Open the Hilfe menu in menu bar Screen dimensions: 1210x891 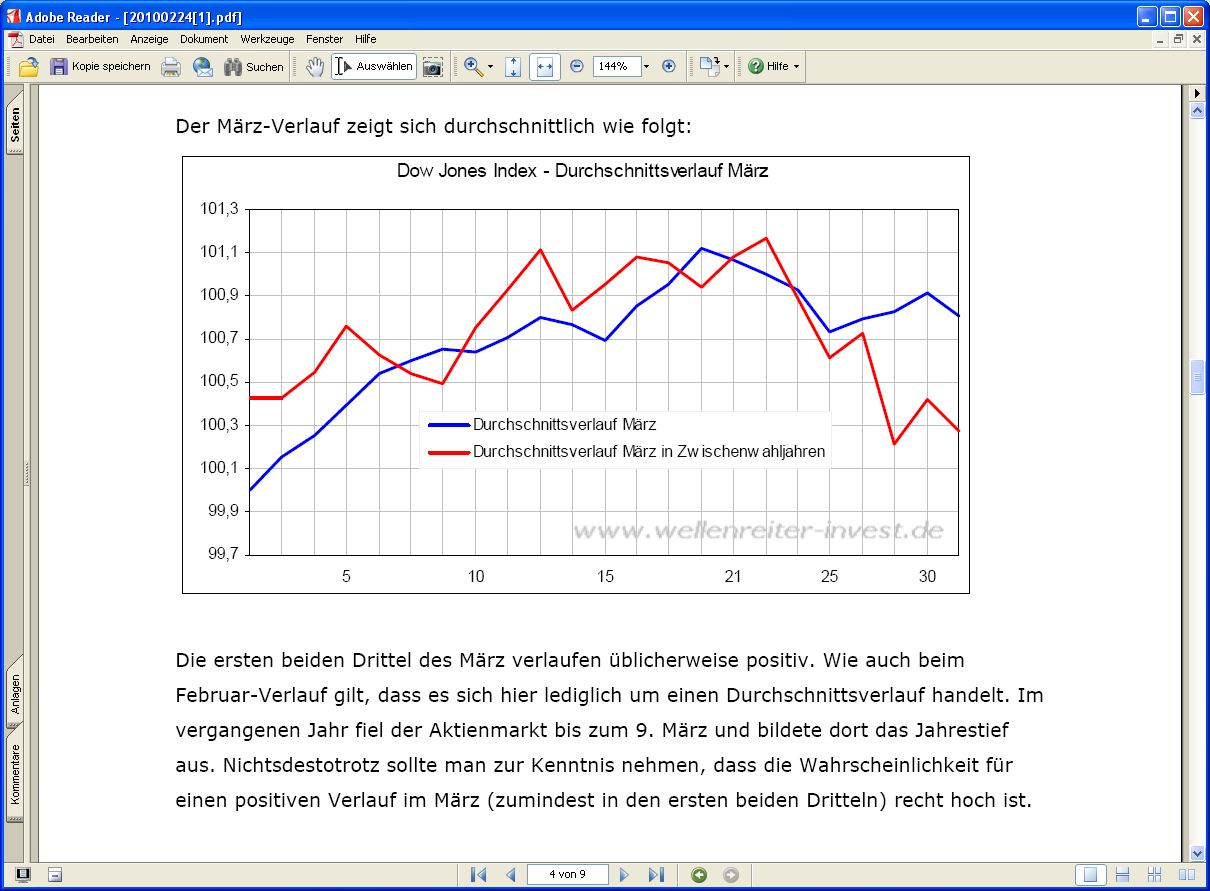pos(365,39)
